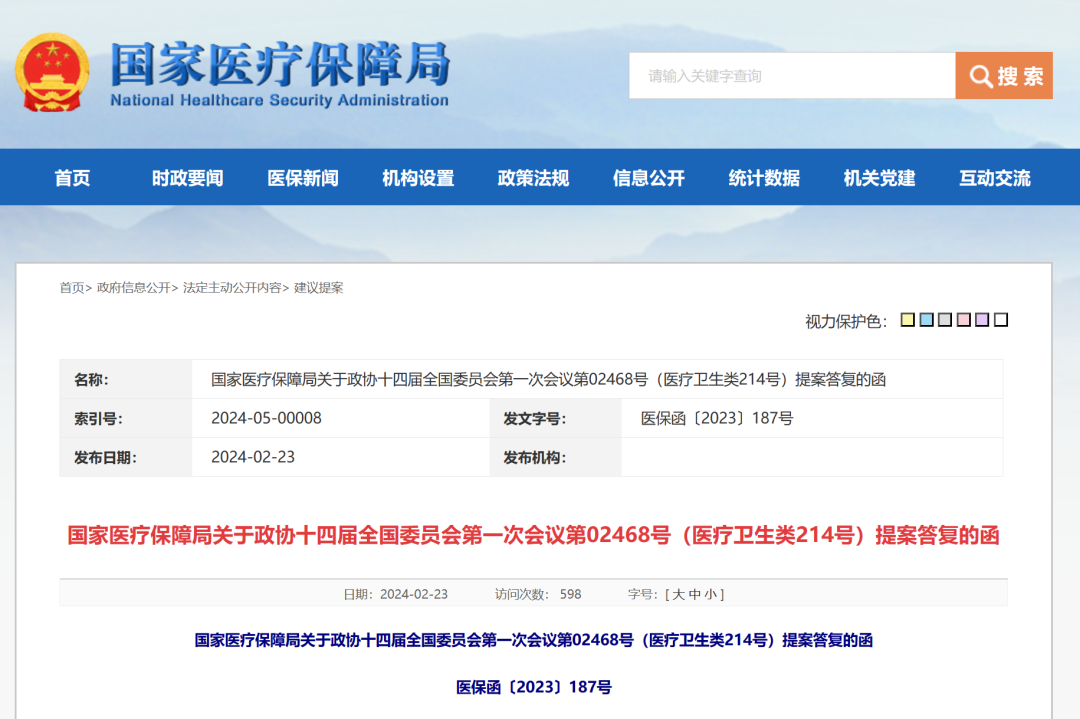
Task: Click the red article headline
Action: pyautogui.click(x=533, y=535)
